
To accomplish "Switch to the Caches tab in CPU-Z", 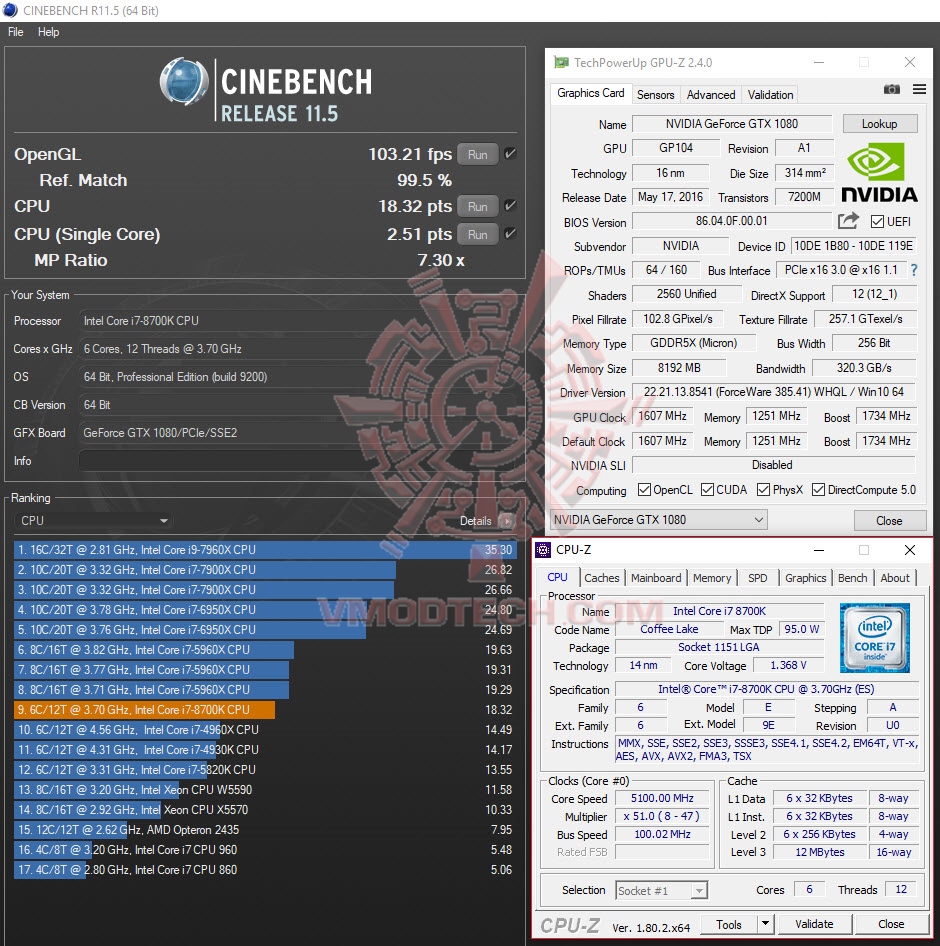I will 602,578.
